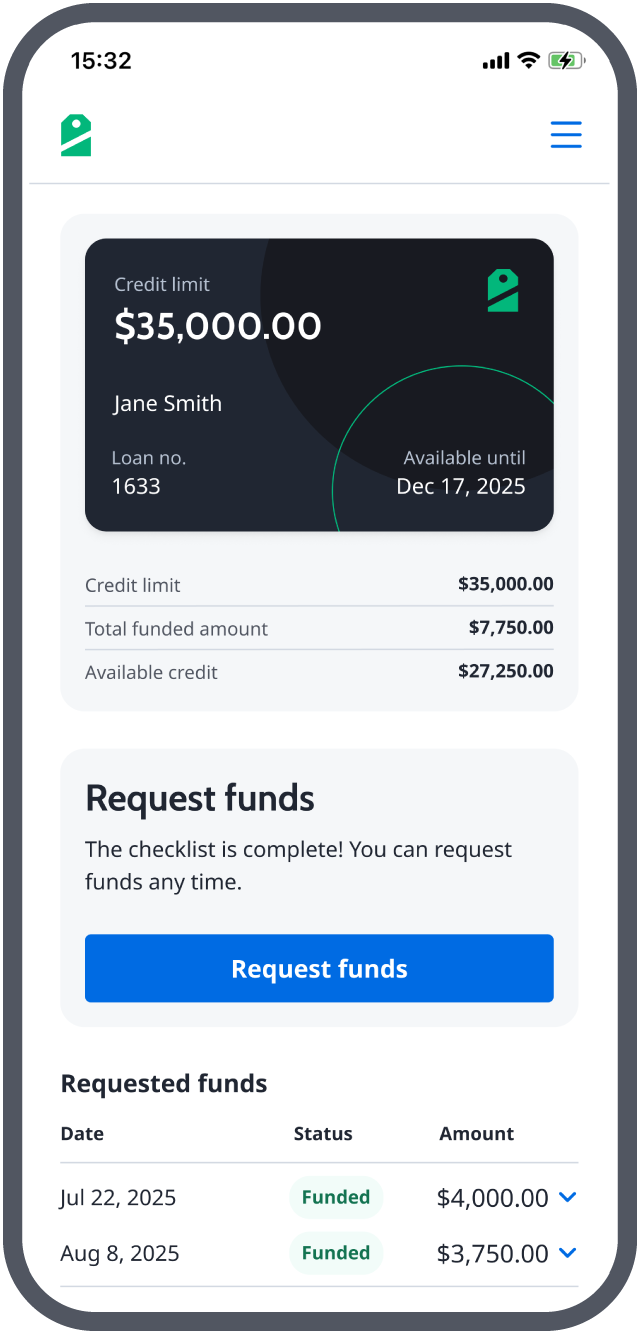
Task: Tap the battery icon in status bar
Action: [x=566, y=61]
